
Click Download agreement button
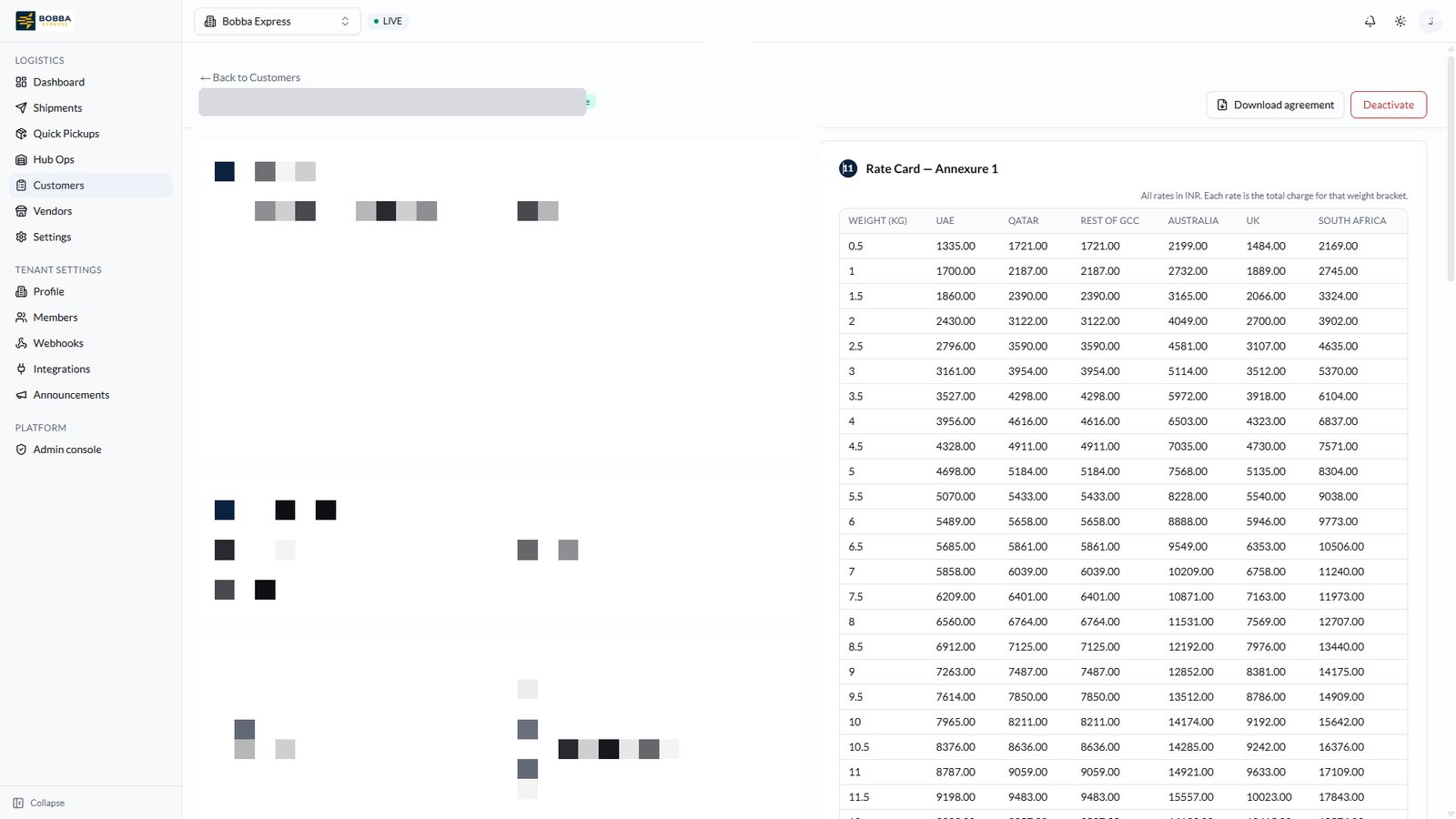pos(1275,105)
